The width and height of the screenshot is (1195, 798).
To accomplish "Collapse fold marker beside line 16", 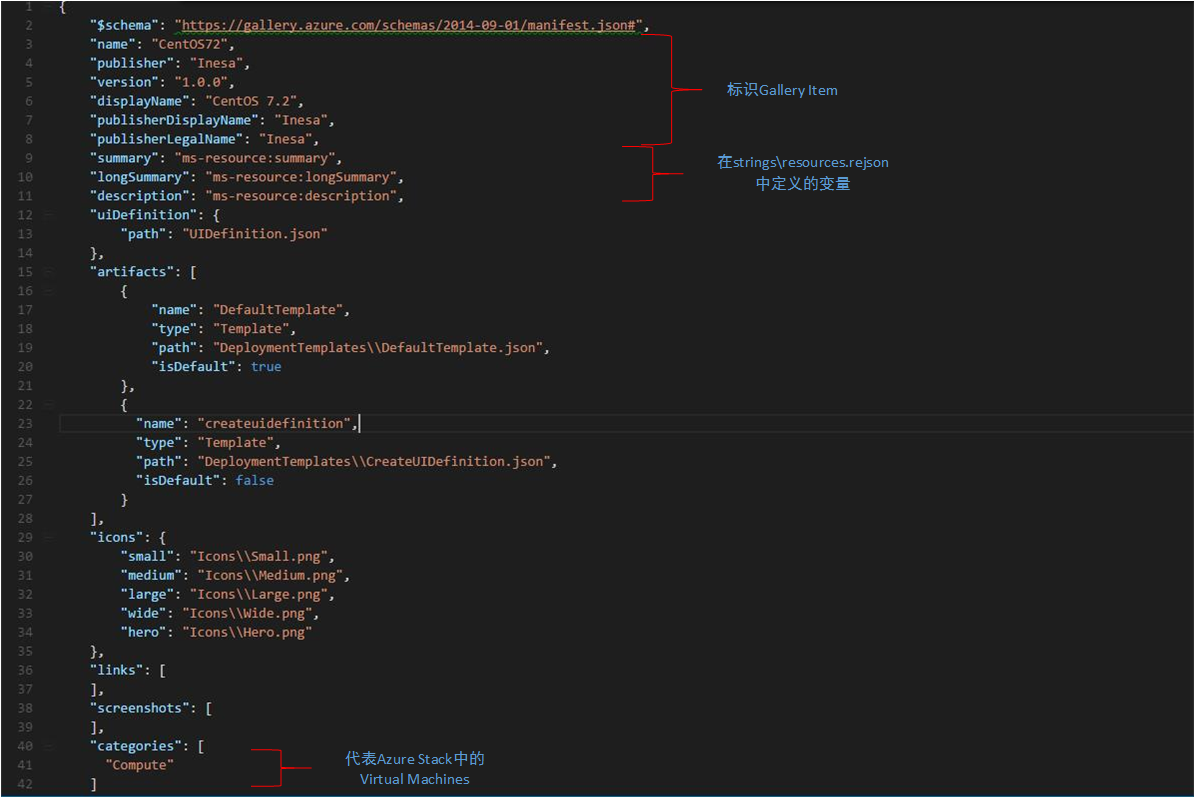I will 48,291.
